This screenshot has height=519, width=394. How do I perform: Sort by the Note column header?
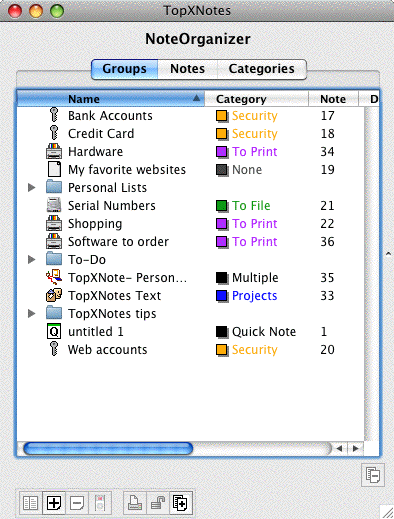pyautogui.click(x=333, y=99)
